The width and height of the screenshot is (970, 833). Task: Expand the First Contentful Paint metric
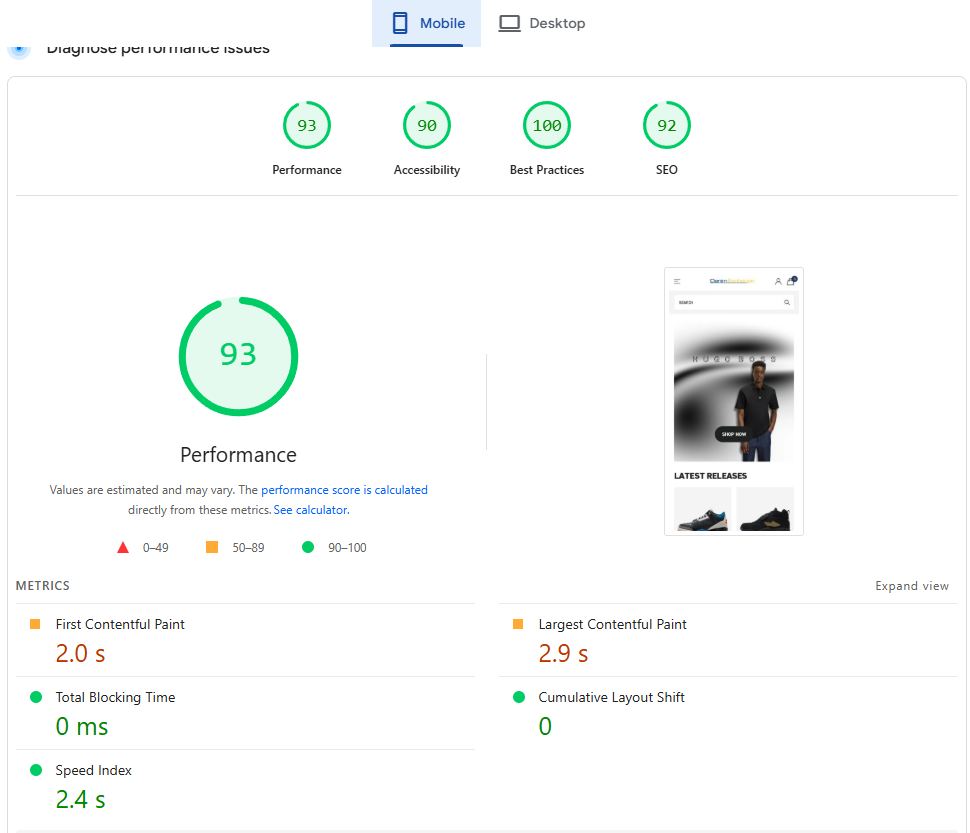point(120,624)
